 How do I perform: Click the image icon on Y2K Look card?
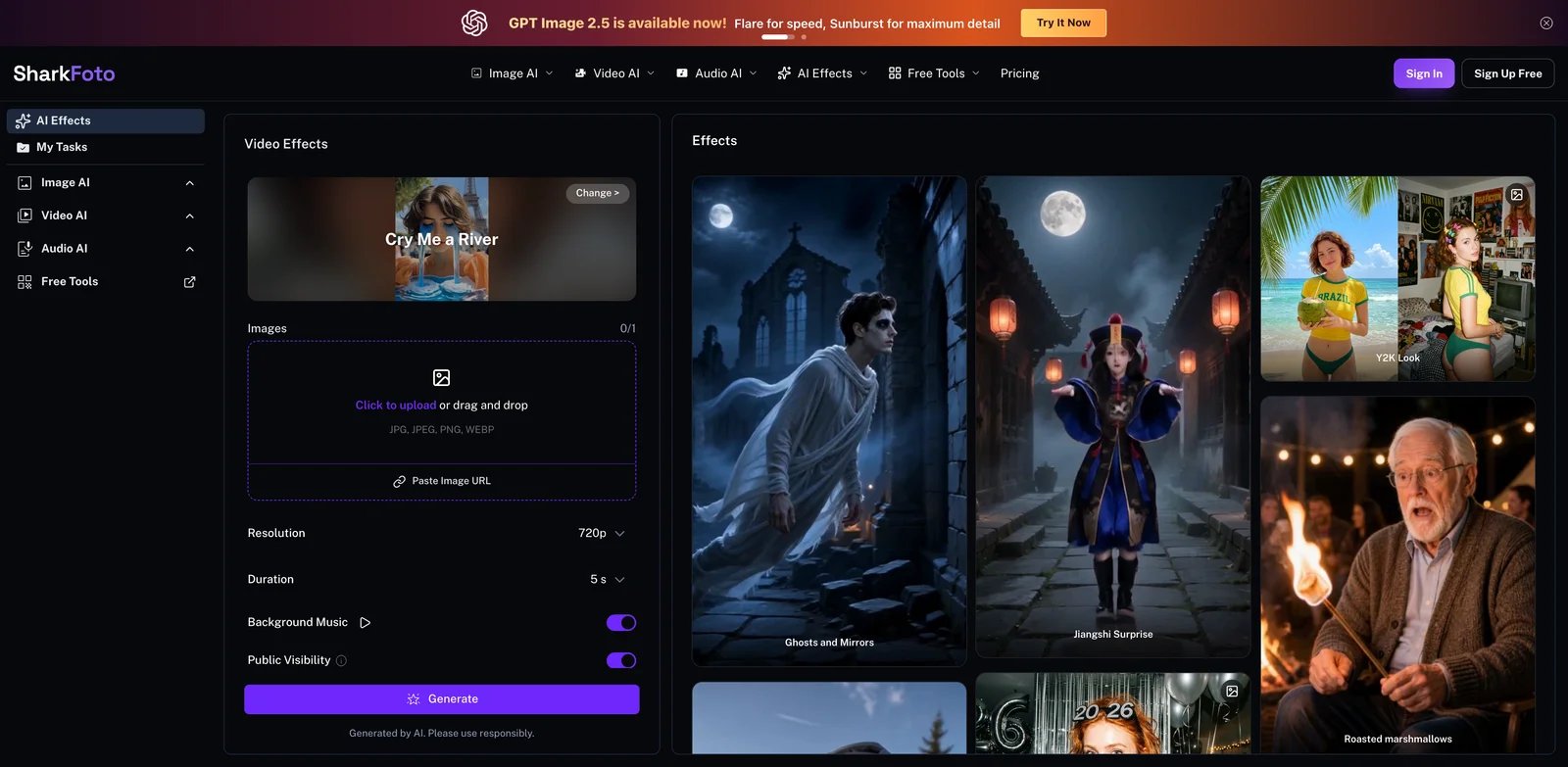tap(1517, 195)
